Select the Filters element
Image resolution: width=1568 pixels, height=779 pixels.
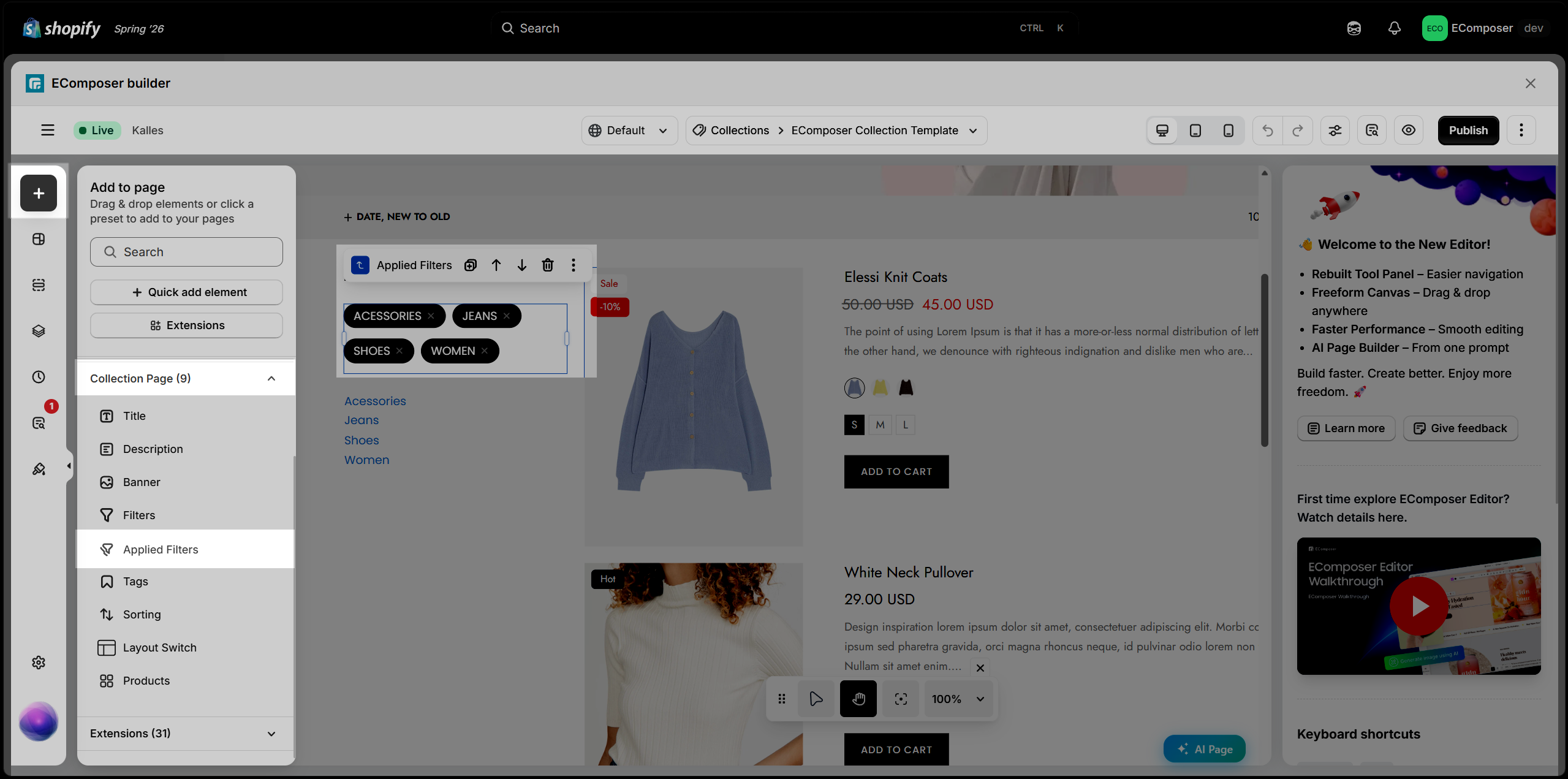185,515
